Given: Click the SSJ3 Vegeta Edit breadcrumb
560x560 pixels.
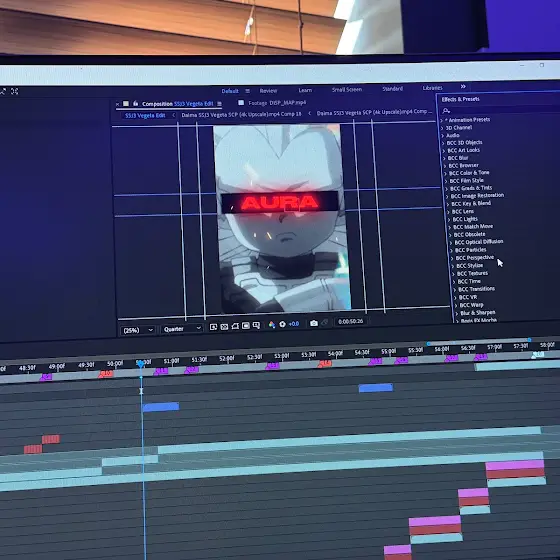Looking at the screenshot, I should click(x=145, y=115).
